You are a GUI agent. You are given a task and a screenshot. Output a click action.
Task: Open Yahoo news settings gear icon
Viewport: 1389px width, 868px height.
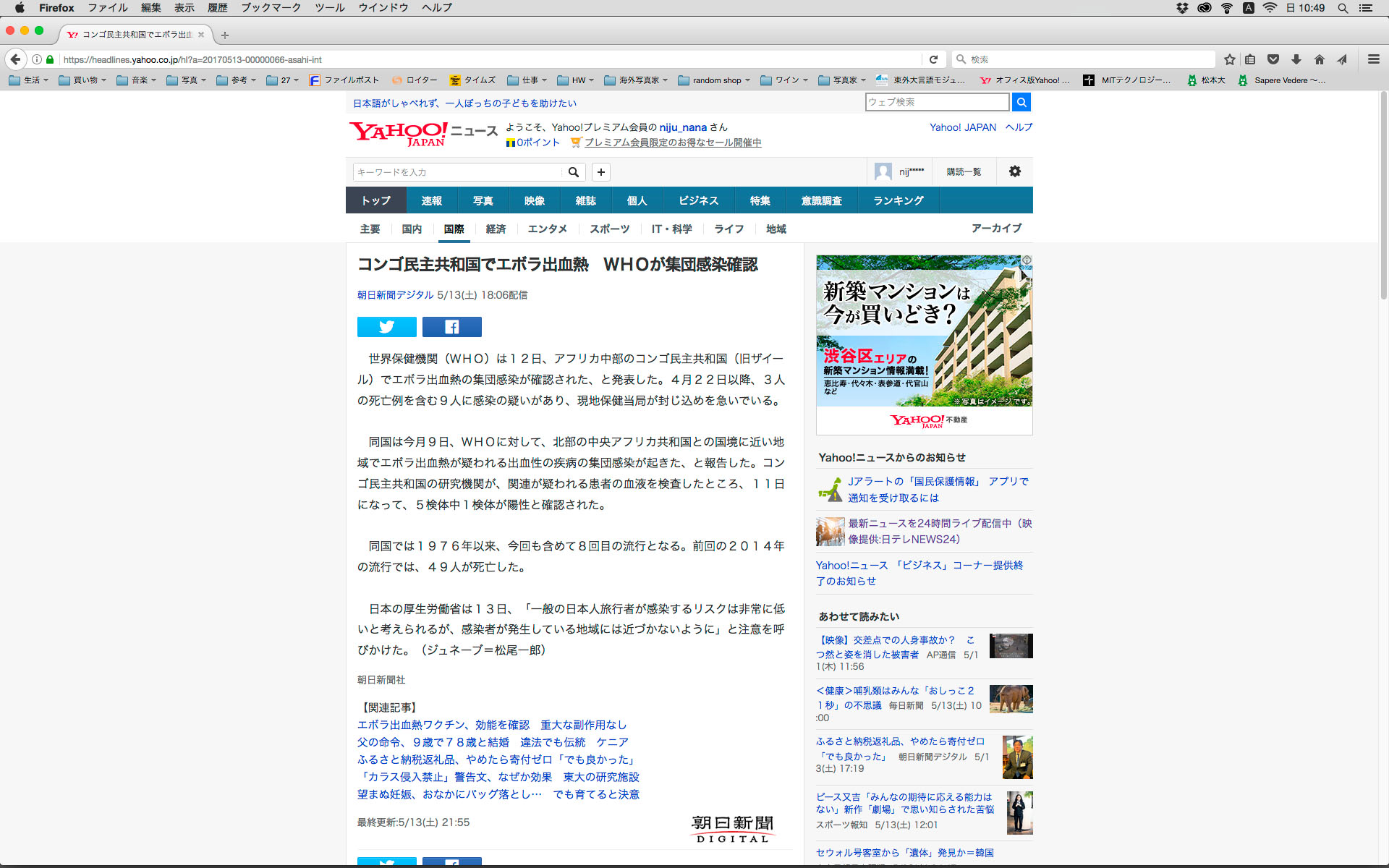coord(1014,171)
